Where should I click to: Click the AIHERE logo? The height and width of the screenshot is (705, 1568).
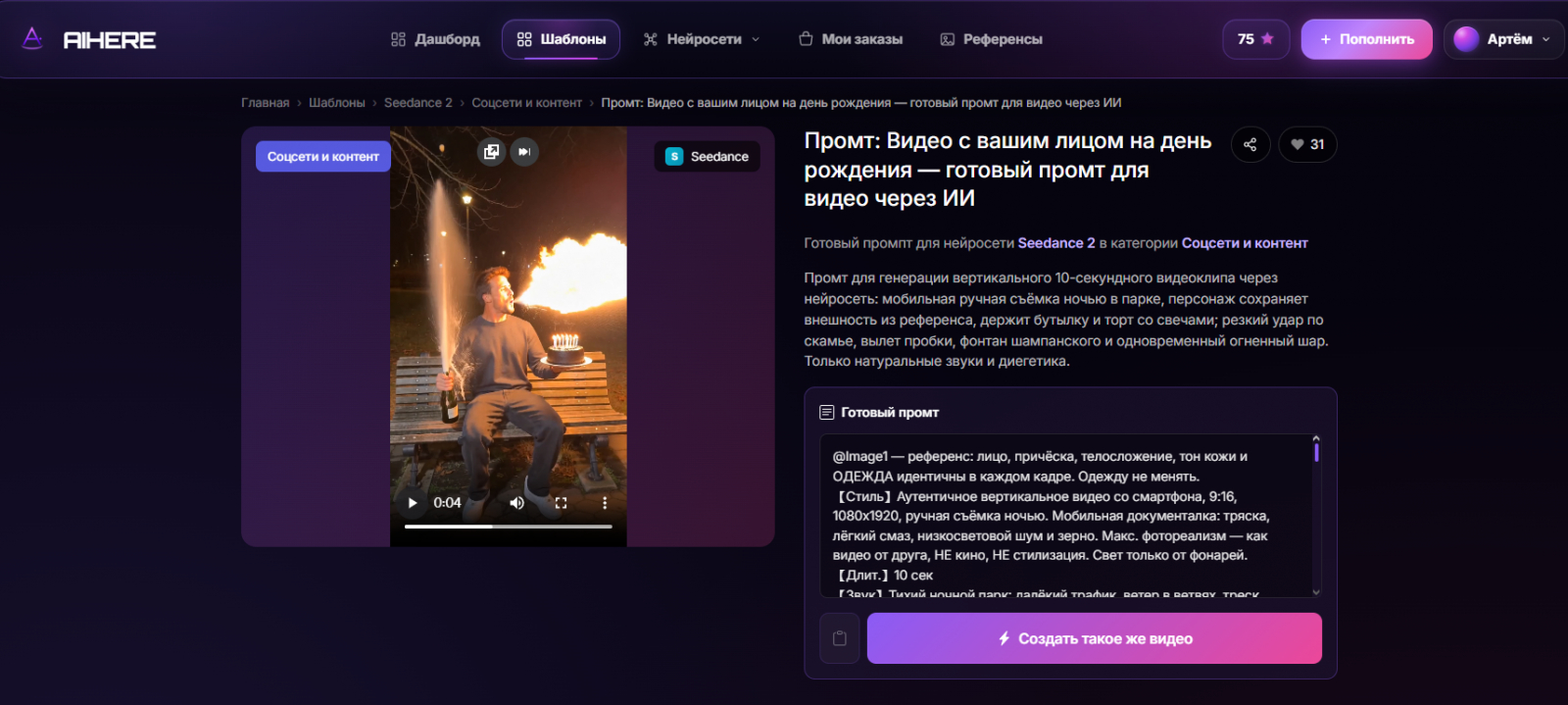pyautogui.click(x=89, y=39)
